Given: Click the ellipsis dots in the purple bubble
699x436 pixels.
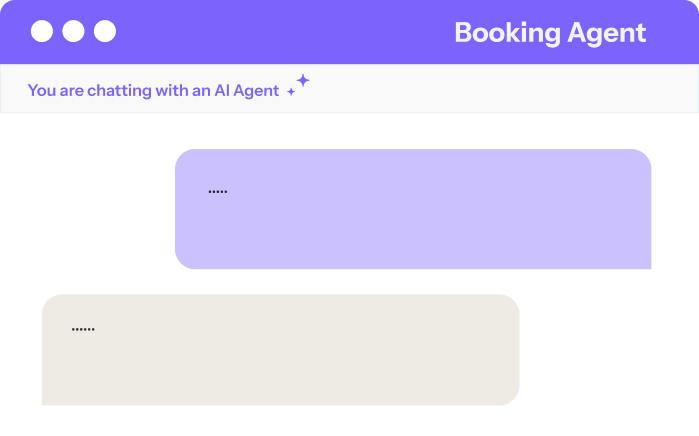Looking at the screenshot, I should coord(218,191).
